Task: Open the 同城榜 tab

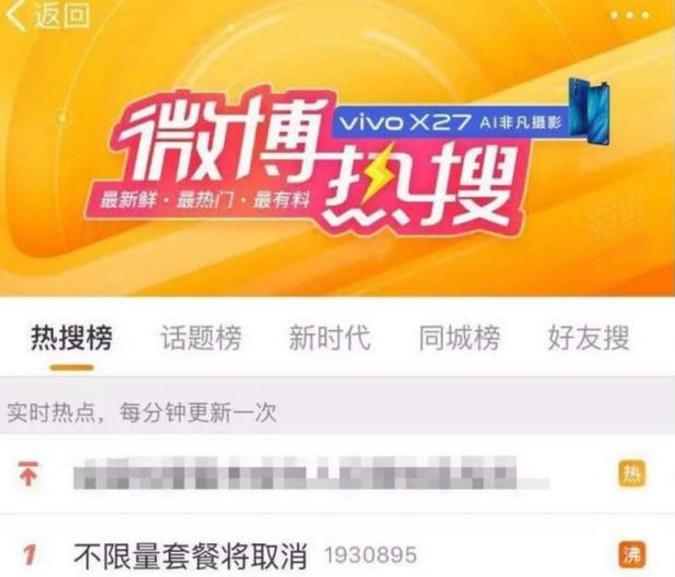Action: click(x=459, y=338)
